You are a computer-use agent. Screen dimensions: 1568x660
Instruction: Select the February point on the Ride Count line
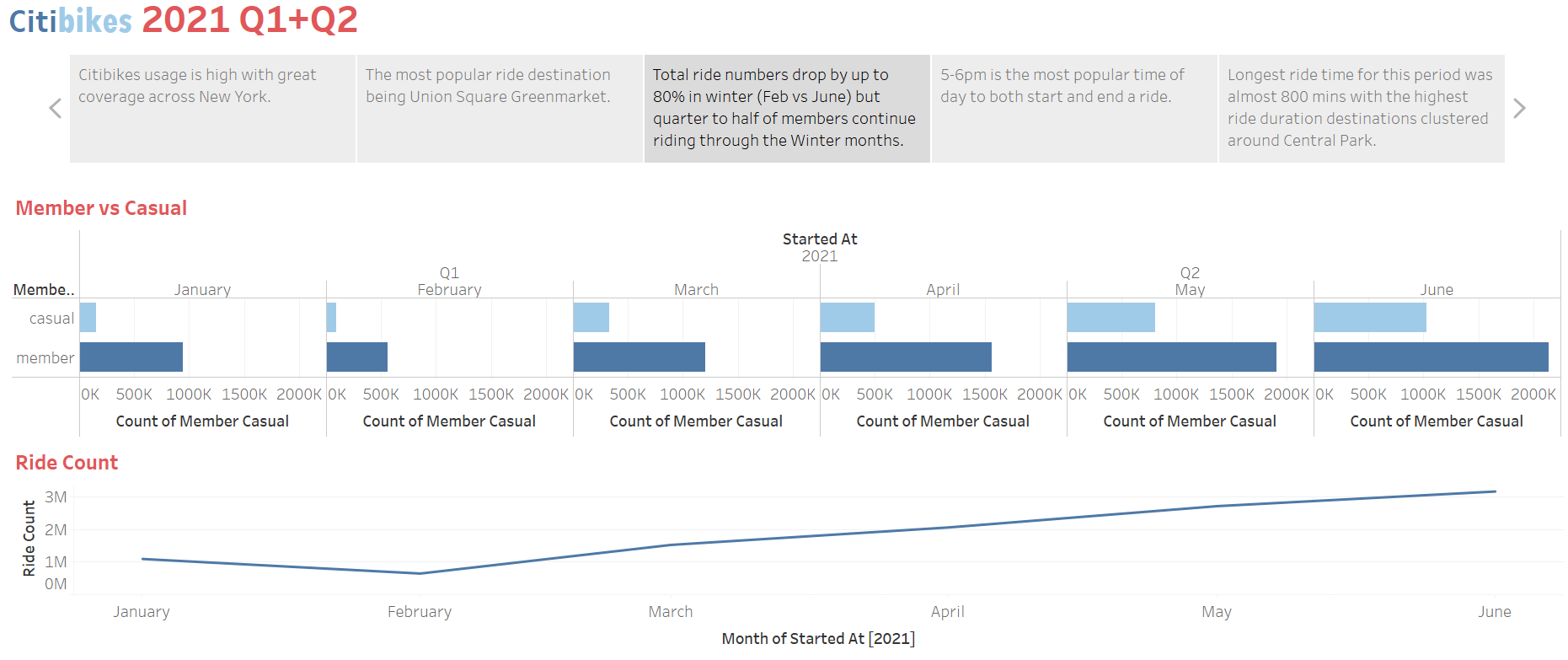[x=420, y=574]
